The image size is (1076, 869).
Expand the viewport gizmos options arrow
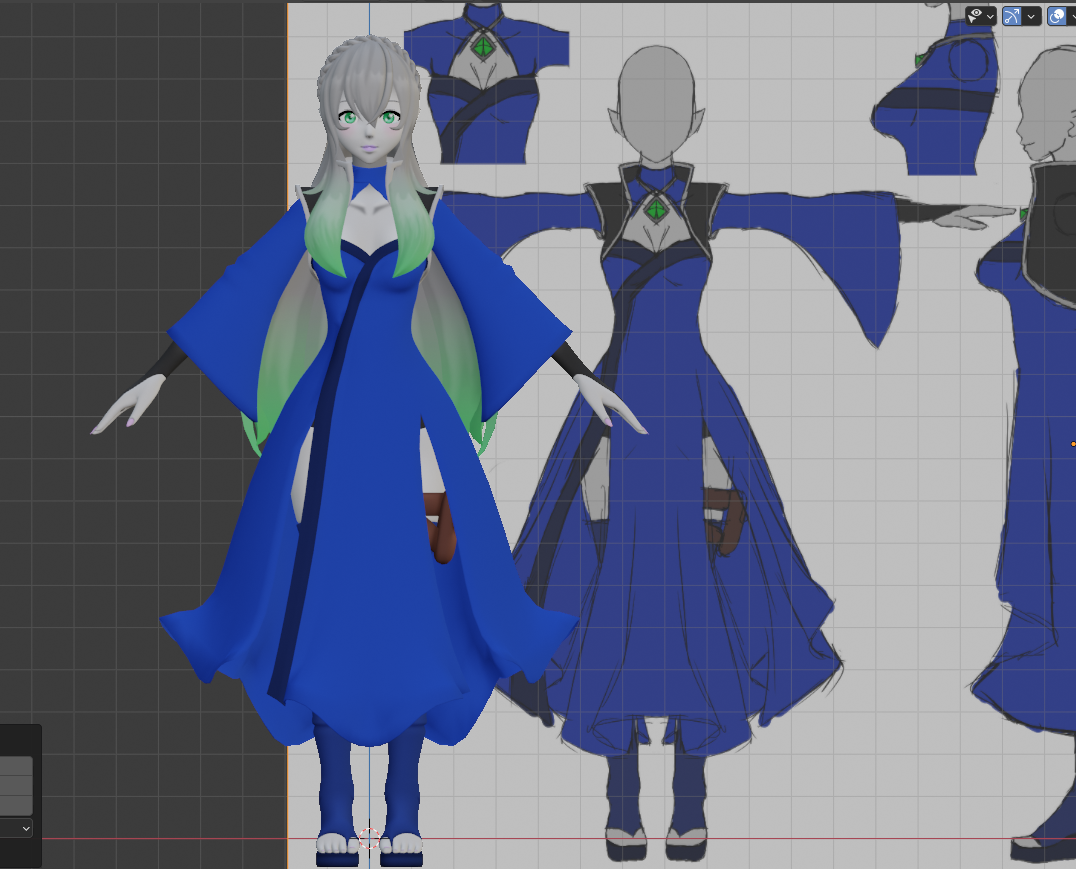click(1031, 16)
